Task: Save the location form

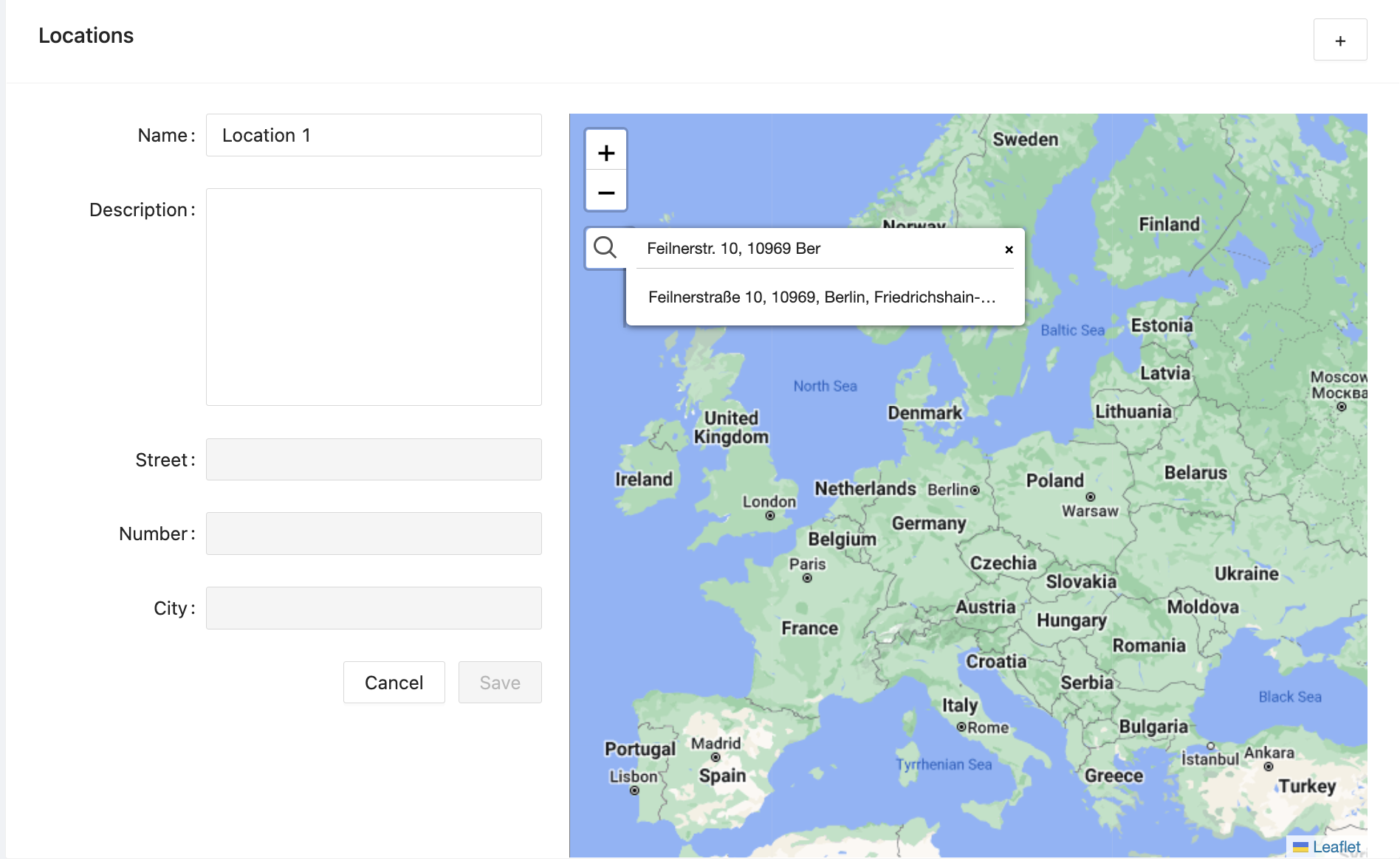Action: click(500, 683)
